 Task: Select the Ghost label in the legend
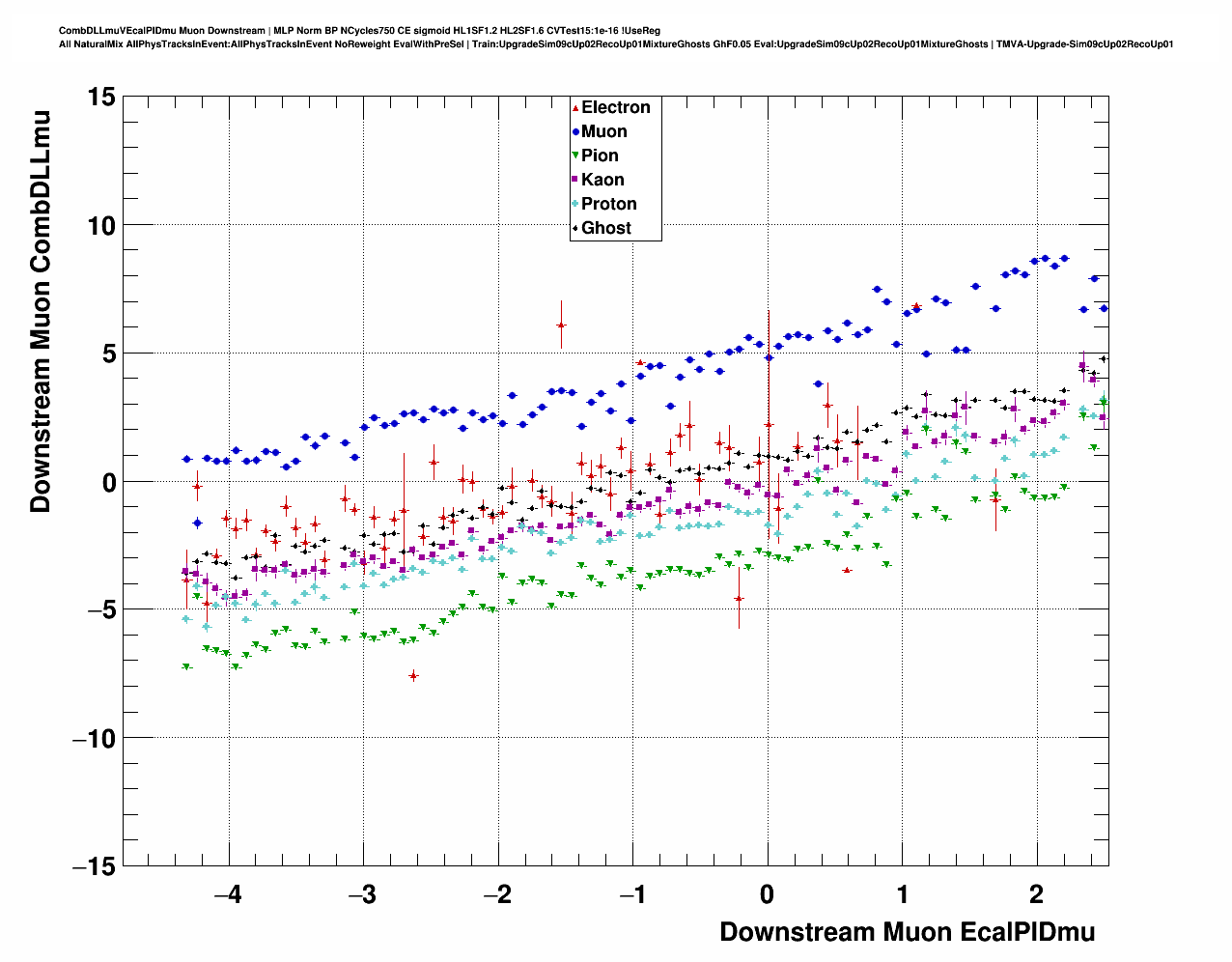(605, 228)
